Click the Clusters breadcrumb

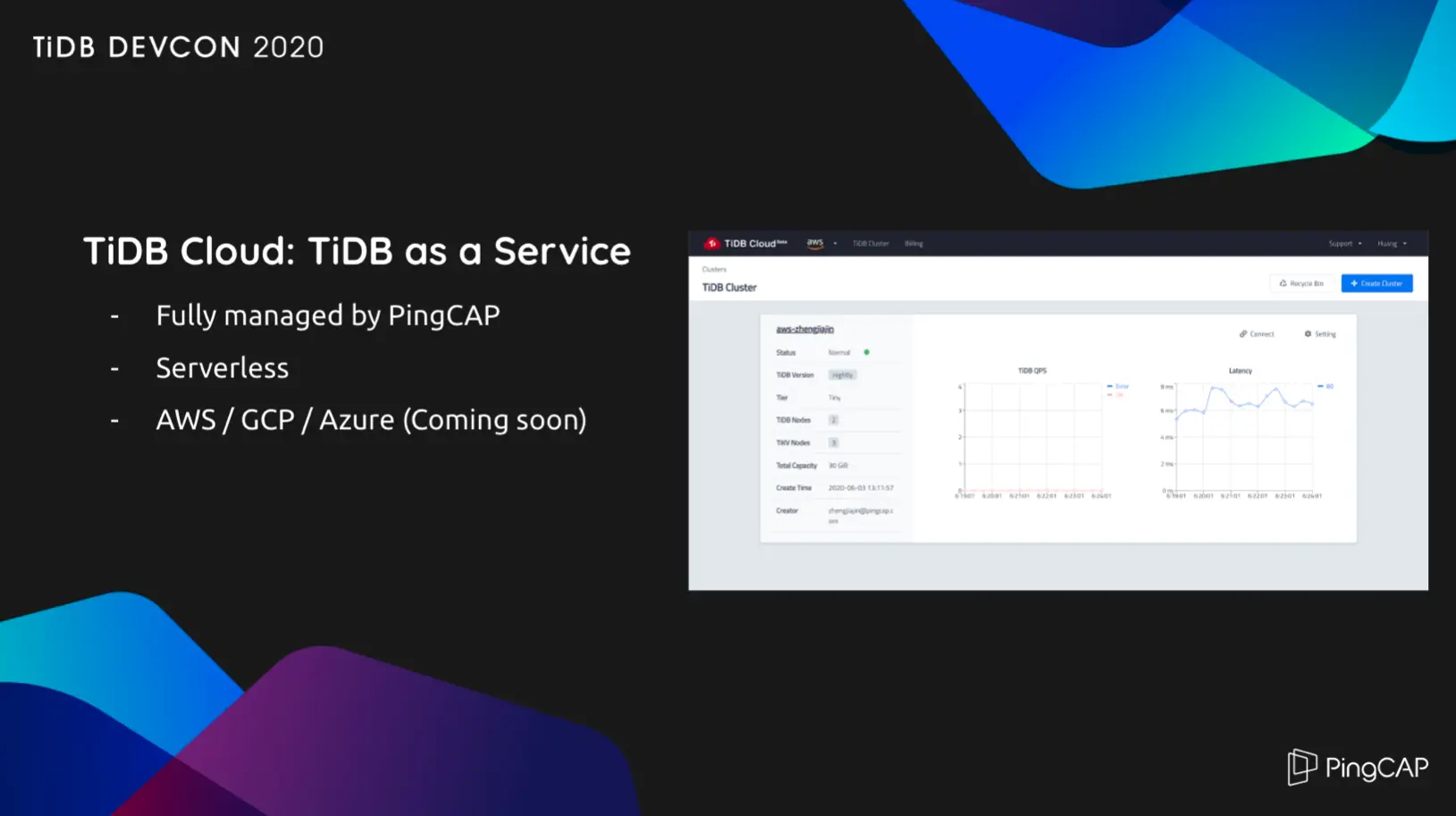coord(714,269)
